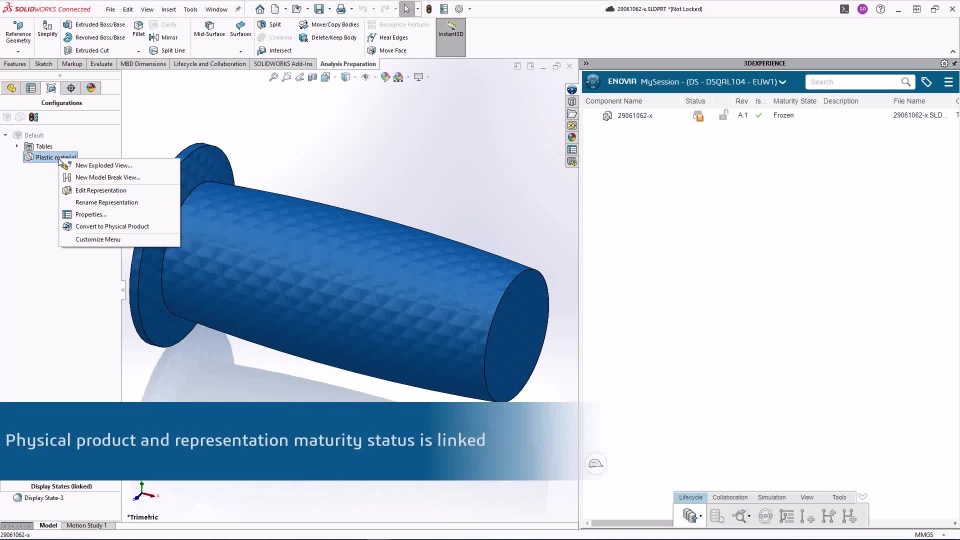Click the Rebuild traffic light icon
960x540 pixels.
429,9
